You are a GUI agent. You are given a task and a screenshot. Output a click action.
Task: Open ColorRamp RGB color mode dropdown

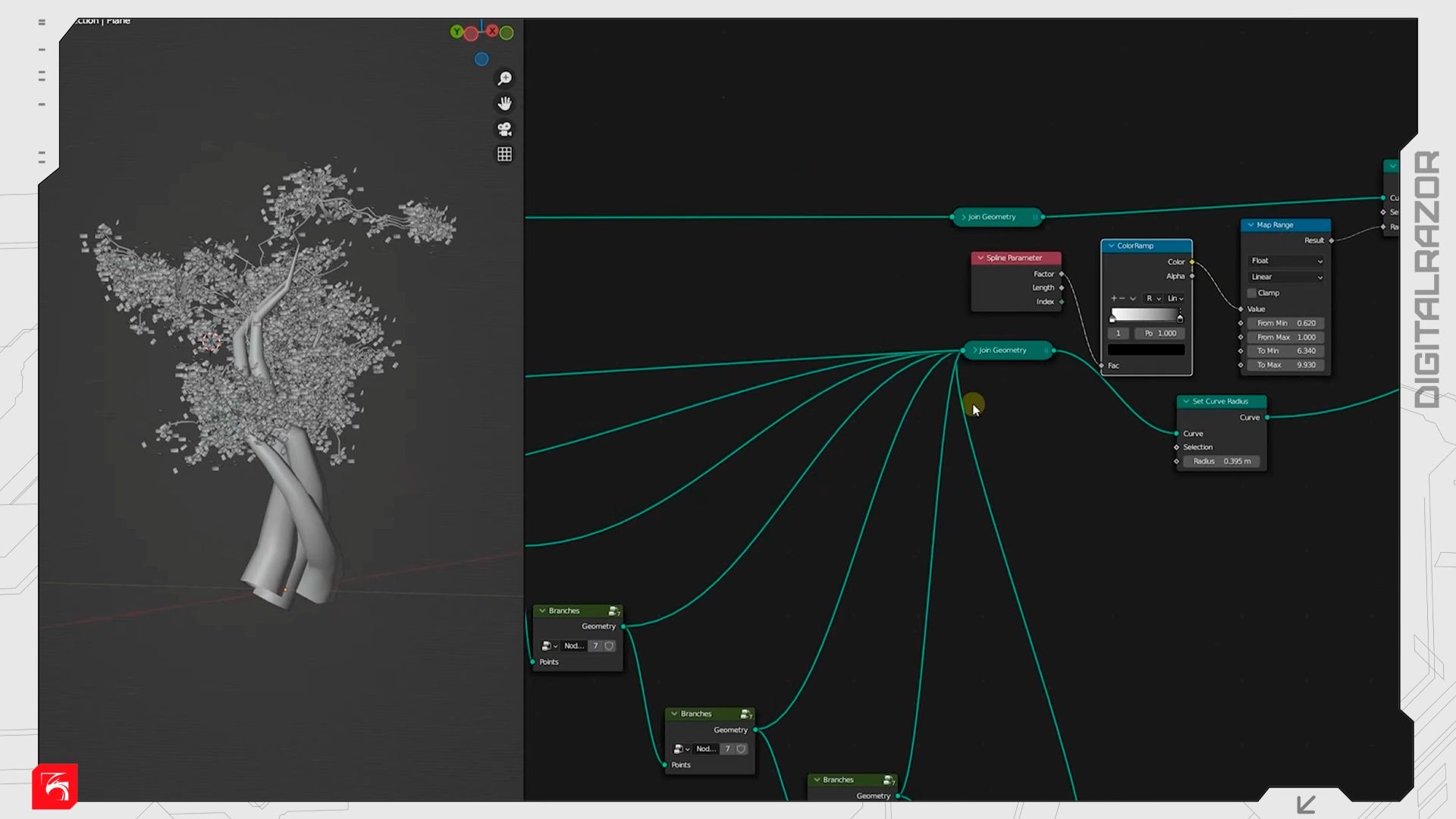pyautogui.click(x=1153, y=299)
